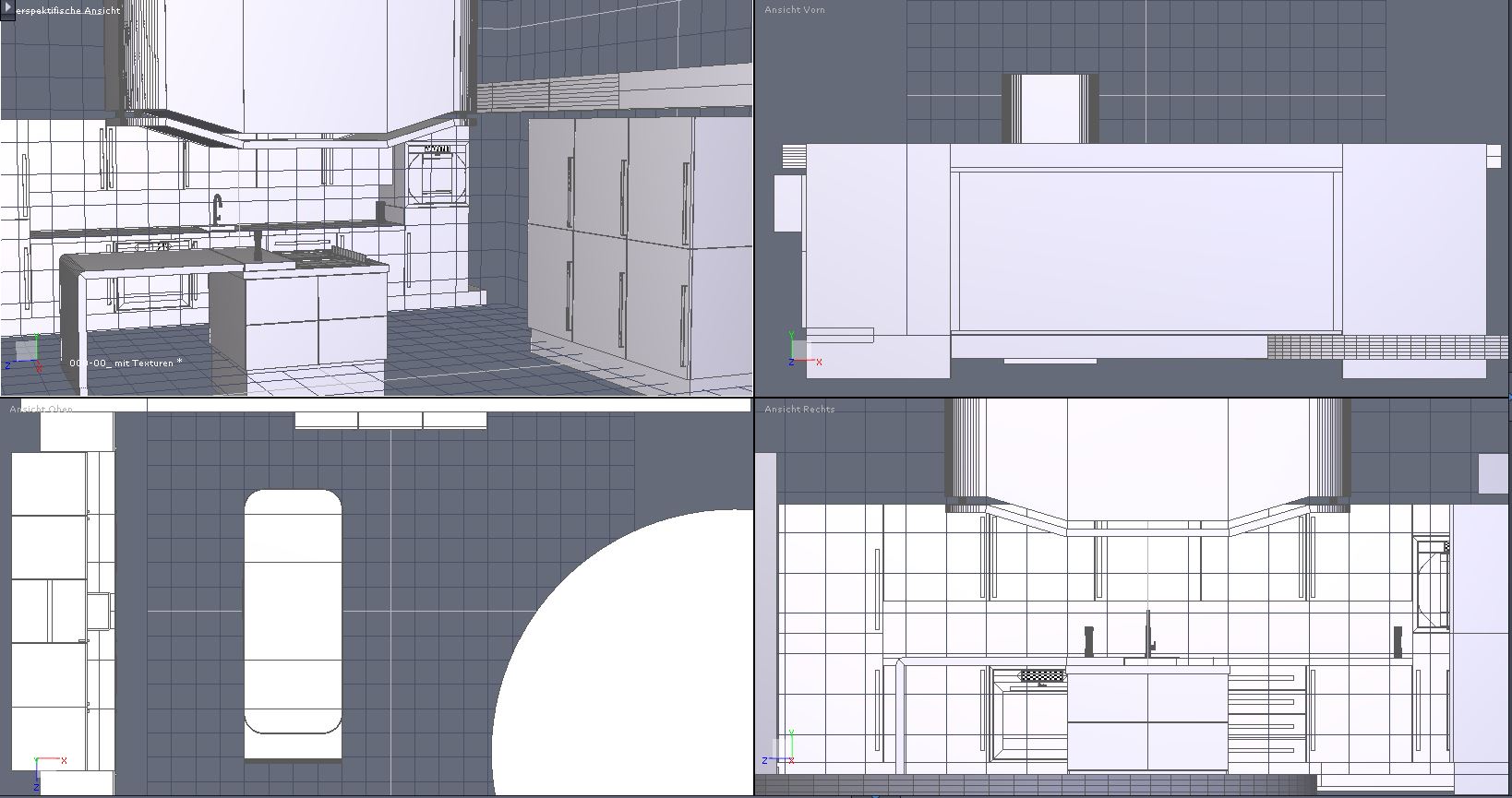The image size is (1512, 798).
Task: Click the "Ansicht Rechts" viewport label
Action: (799, 409)
